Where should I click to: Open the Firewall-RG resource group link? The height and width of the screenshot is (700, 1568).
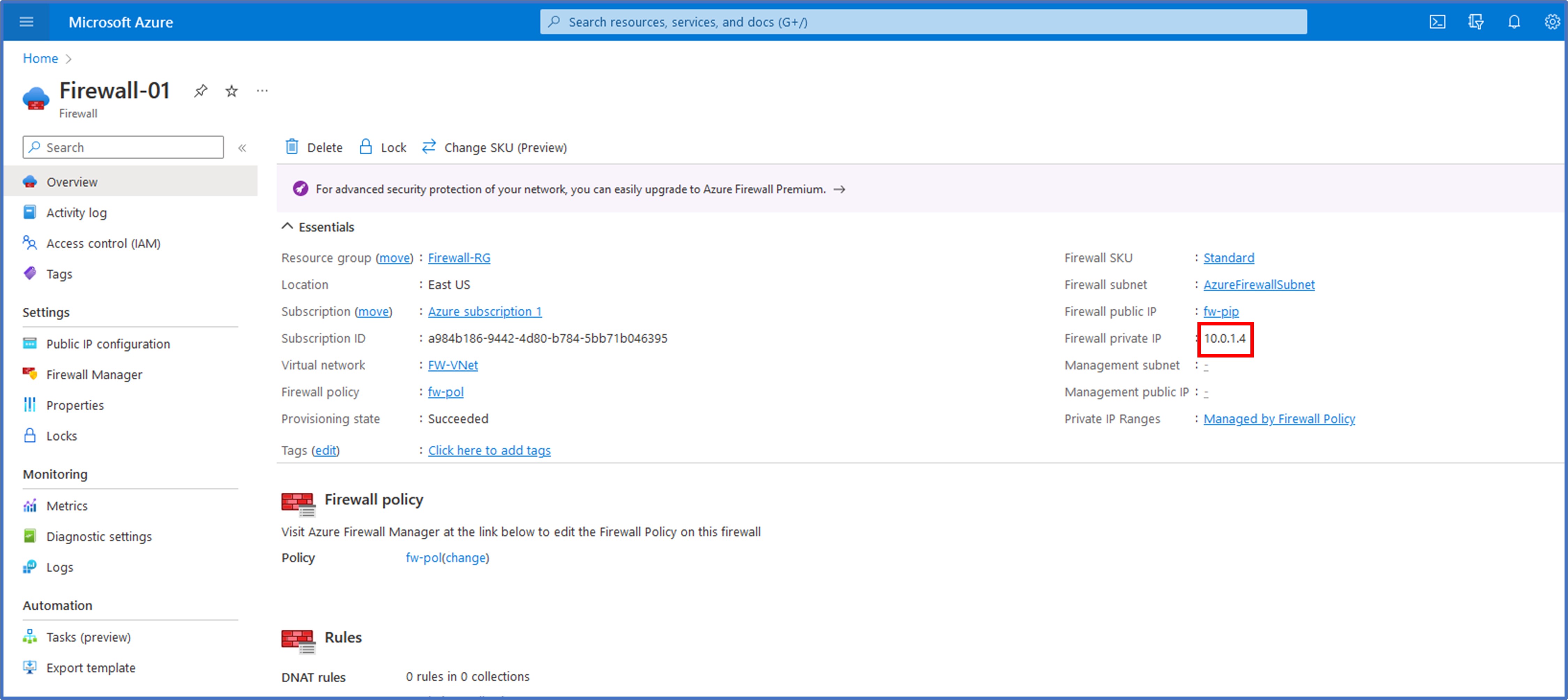coord(458,257)
